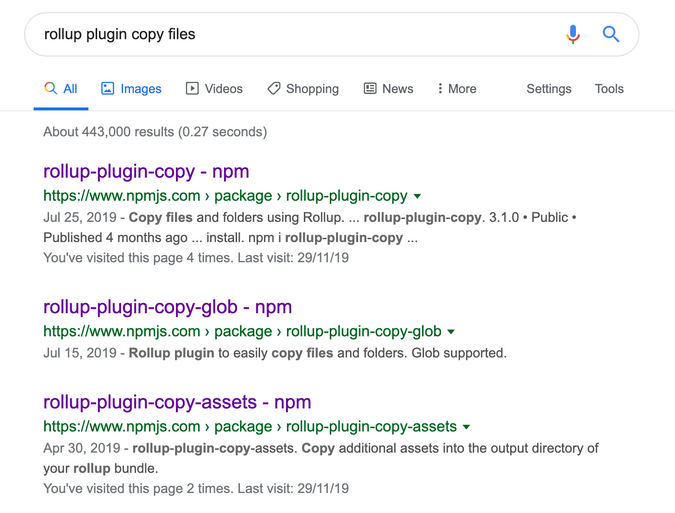Click the green URL ending in rollup-plugin-copy-assets
Viewport: 675px width, 513px height.
pyautogui.click(x=250, y=426)
